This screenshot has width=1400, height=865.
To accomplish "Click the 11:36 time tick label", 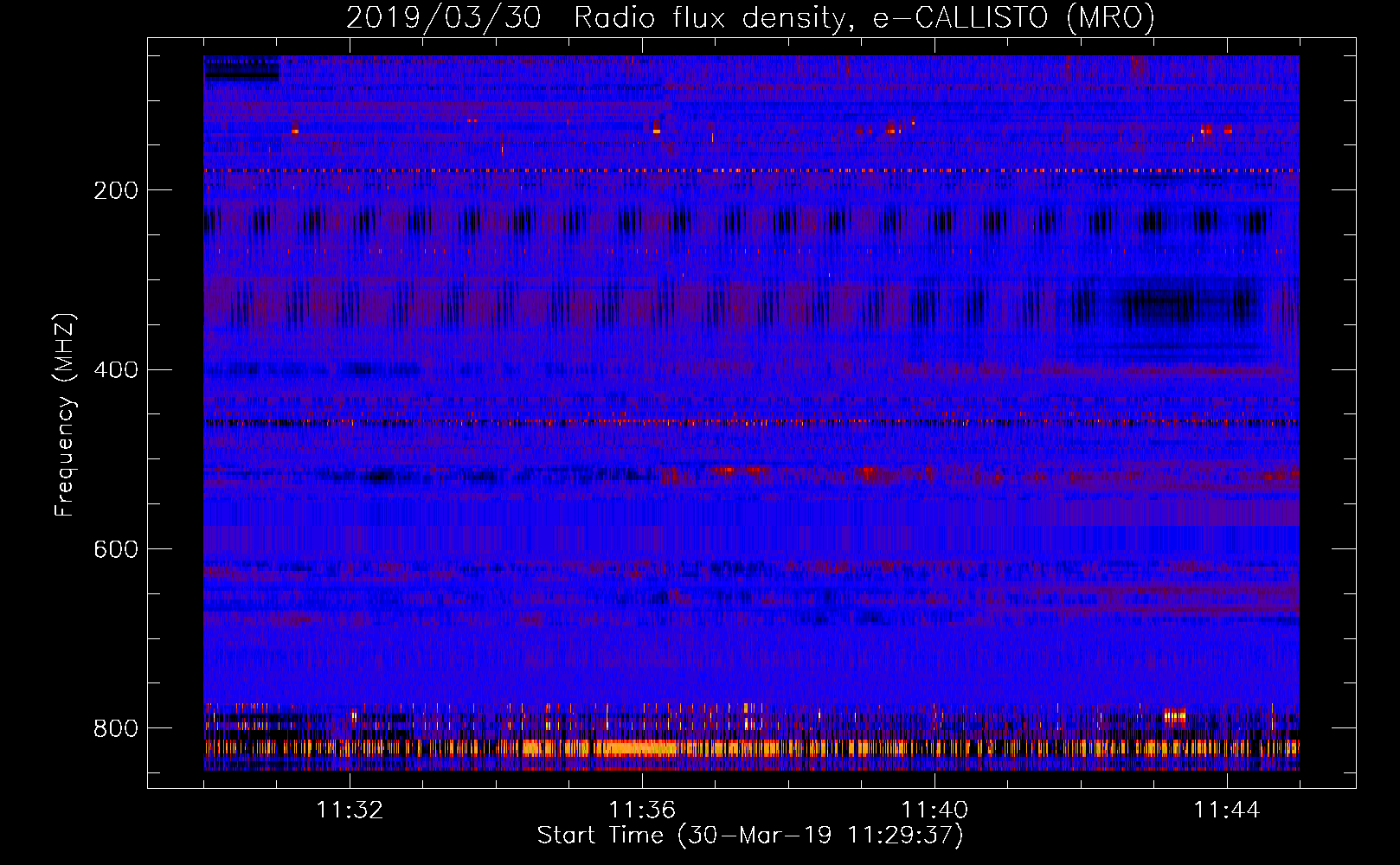I will point(642,811).
